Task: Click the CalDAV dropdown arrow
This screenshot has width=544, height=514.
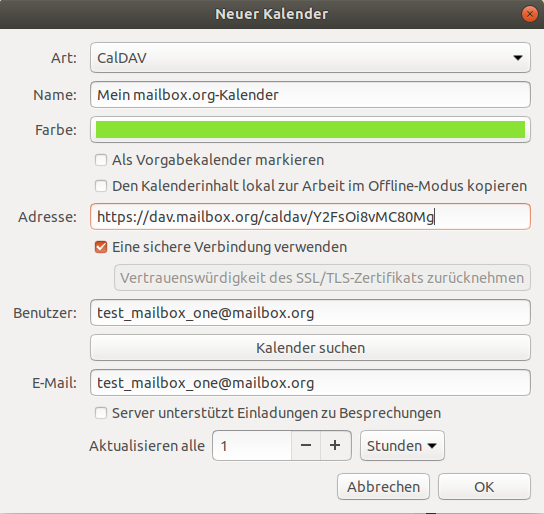Action: 518,58
